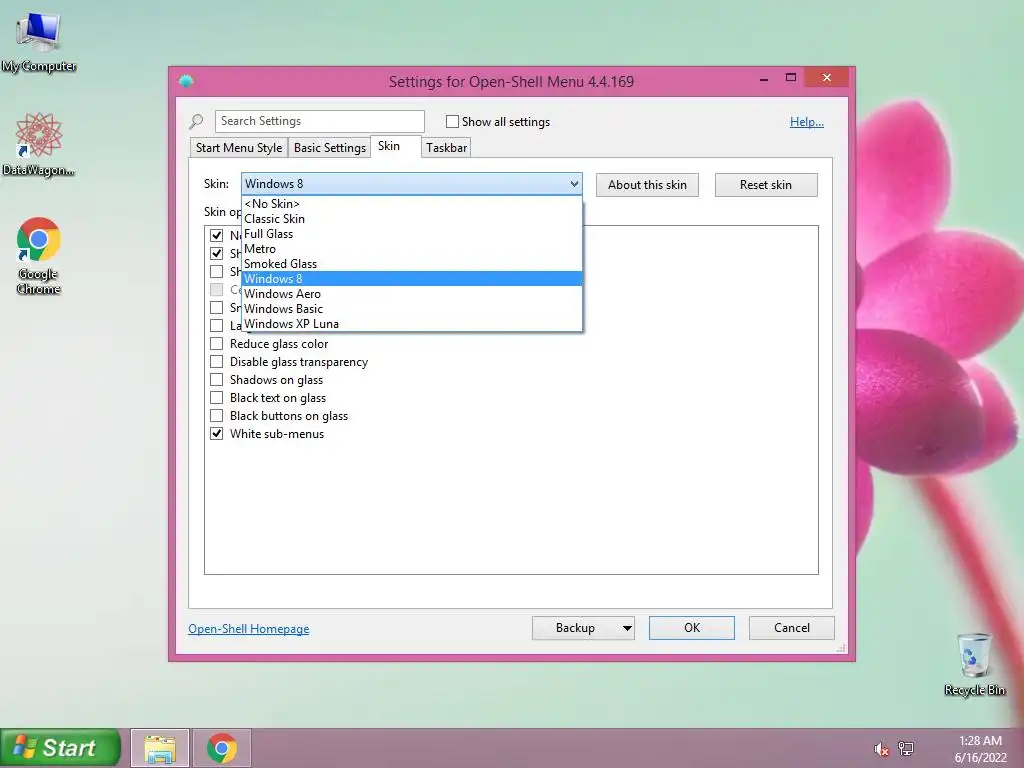Choose Classic Skin option
This screenshot has width=1024, height=768.
click(x=411, y=219)
